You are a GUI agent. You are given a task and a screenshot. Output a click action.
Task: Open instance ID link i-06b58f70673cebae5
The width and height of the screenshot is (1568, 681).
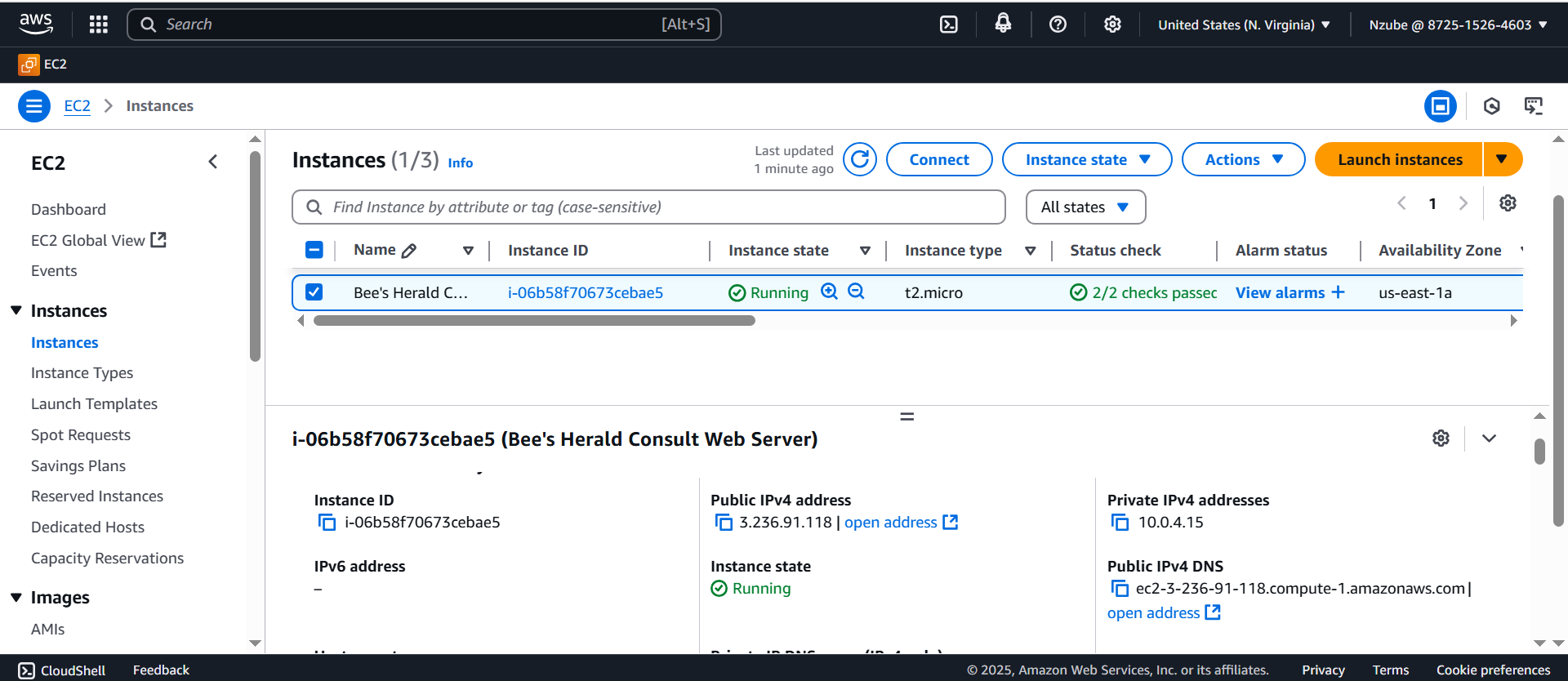tap(585, 292)
